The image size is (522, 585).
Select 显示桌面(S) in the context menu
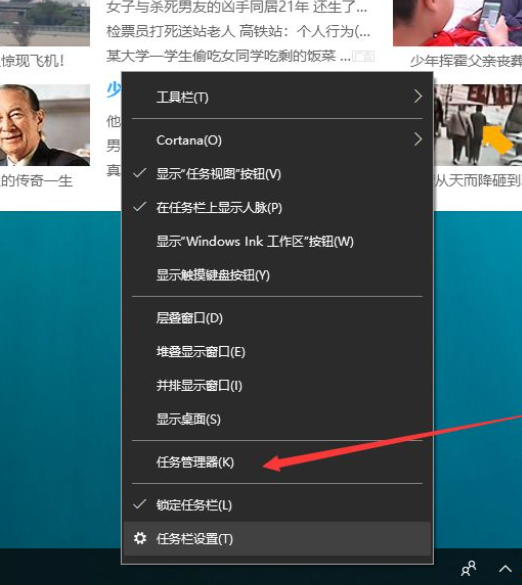[277, 419]
